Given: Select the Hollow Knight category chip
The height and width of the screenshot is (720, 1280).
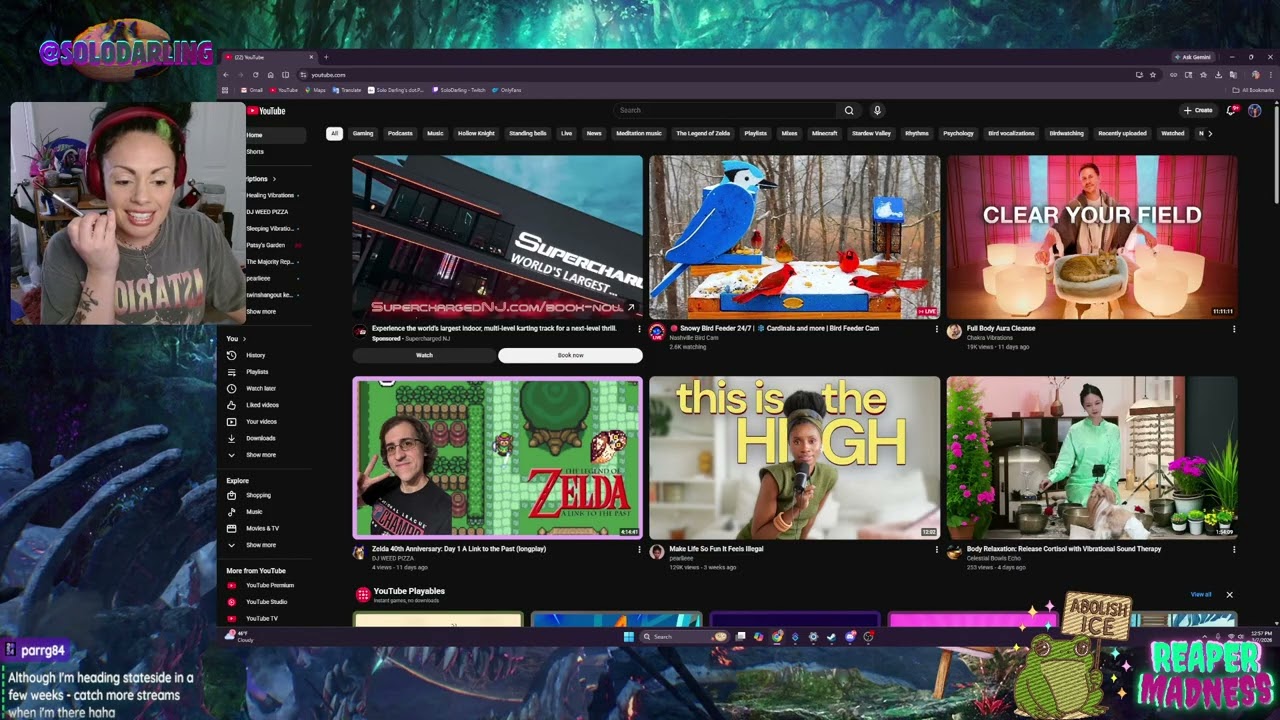Looking at the screenshot, I should [x=476, y=133].
